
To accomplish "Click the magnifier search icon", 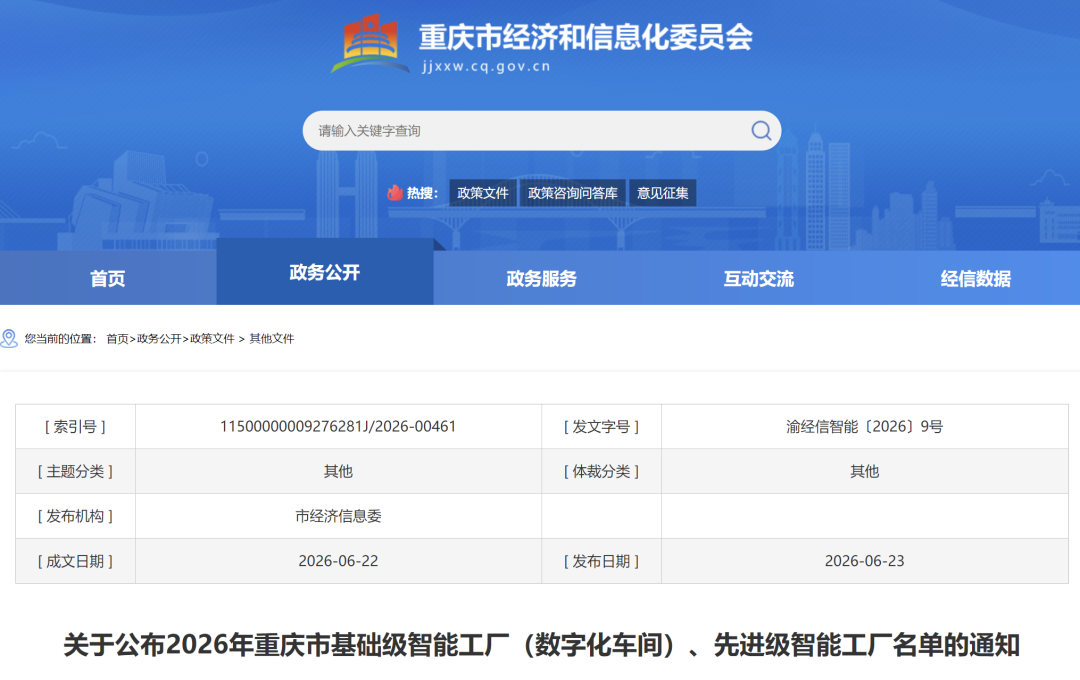I will point(760,130).
